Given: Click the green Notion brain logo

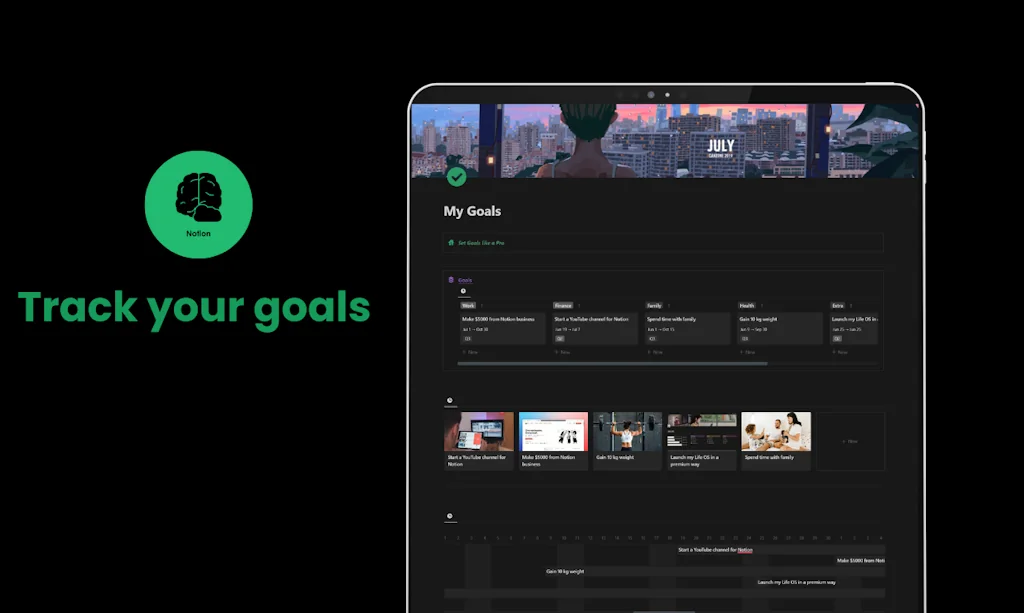Looking at the screenshot, I should [199, 204].
